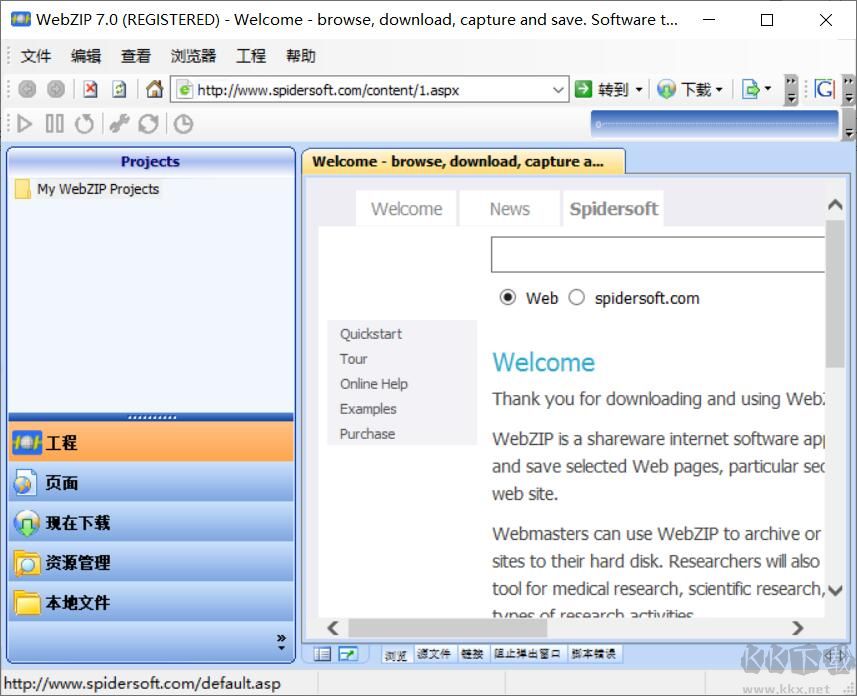
Task: Click the restart circular arrow icon
Action: [x=85, y=124]
